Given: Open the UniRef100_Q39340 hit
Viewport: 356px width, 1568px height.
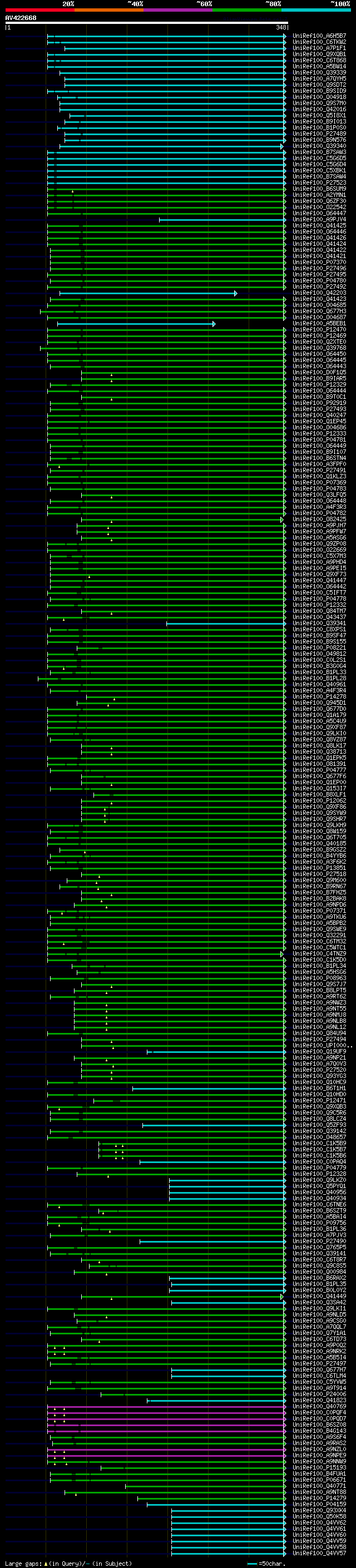Looking at the screenshot, I should 319,146.
